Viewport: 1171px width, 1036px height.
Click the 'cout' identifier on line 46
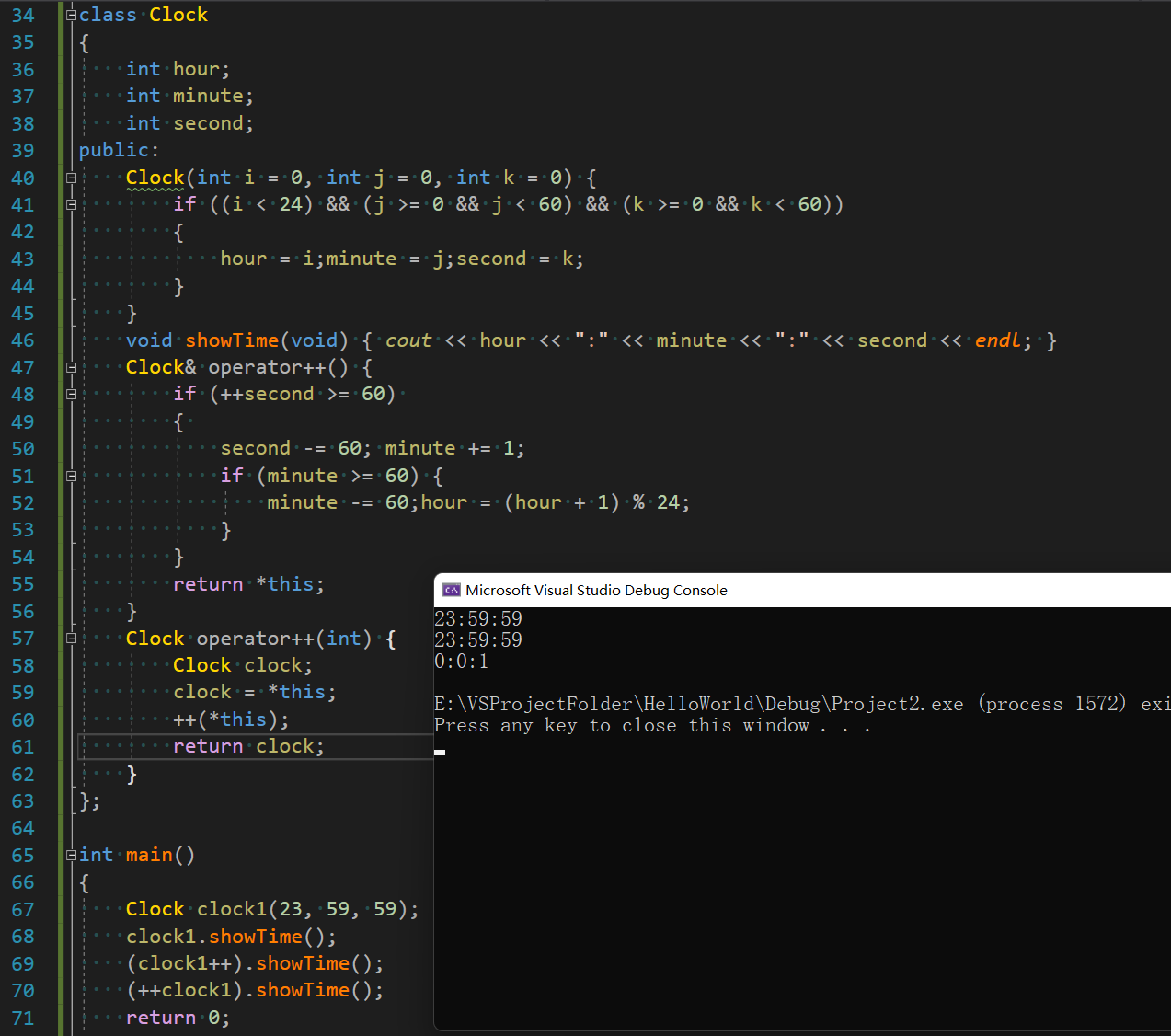(408, 340)
